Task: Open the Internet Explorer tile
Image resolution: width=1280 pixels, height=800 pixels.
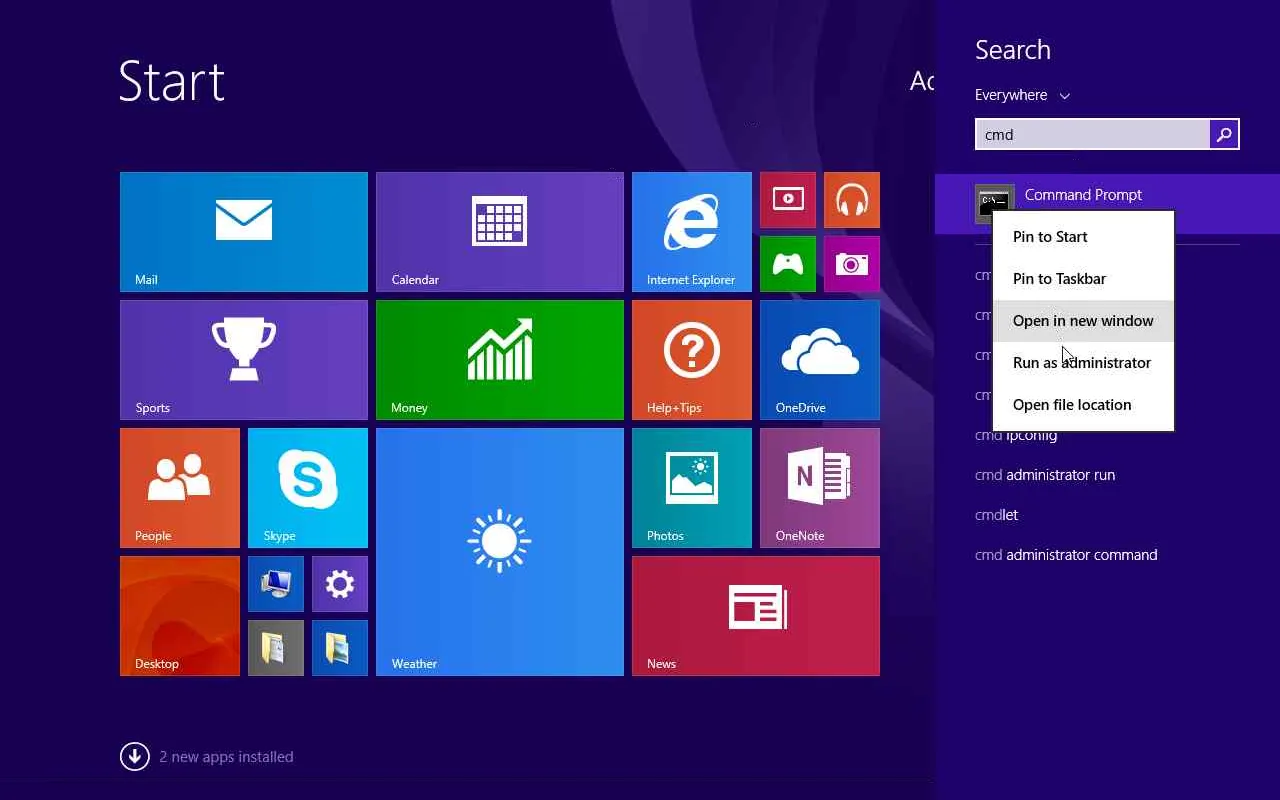Action: click(692, 232)
